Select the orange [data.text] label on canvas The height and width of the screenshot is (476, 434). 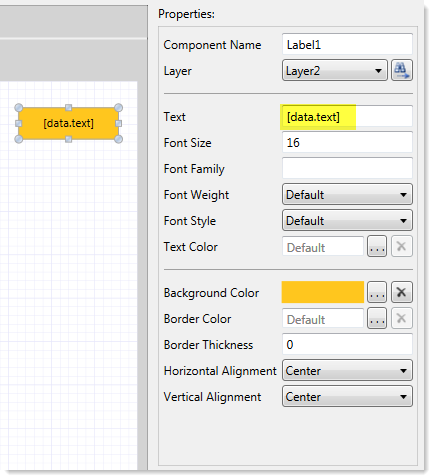click(x=68, y=123)
